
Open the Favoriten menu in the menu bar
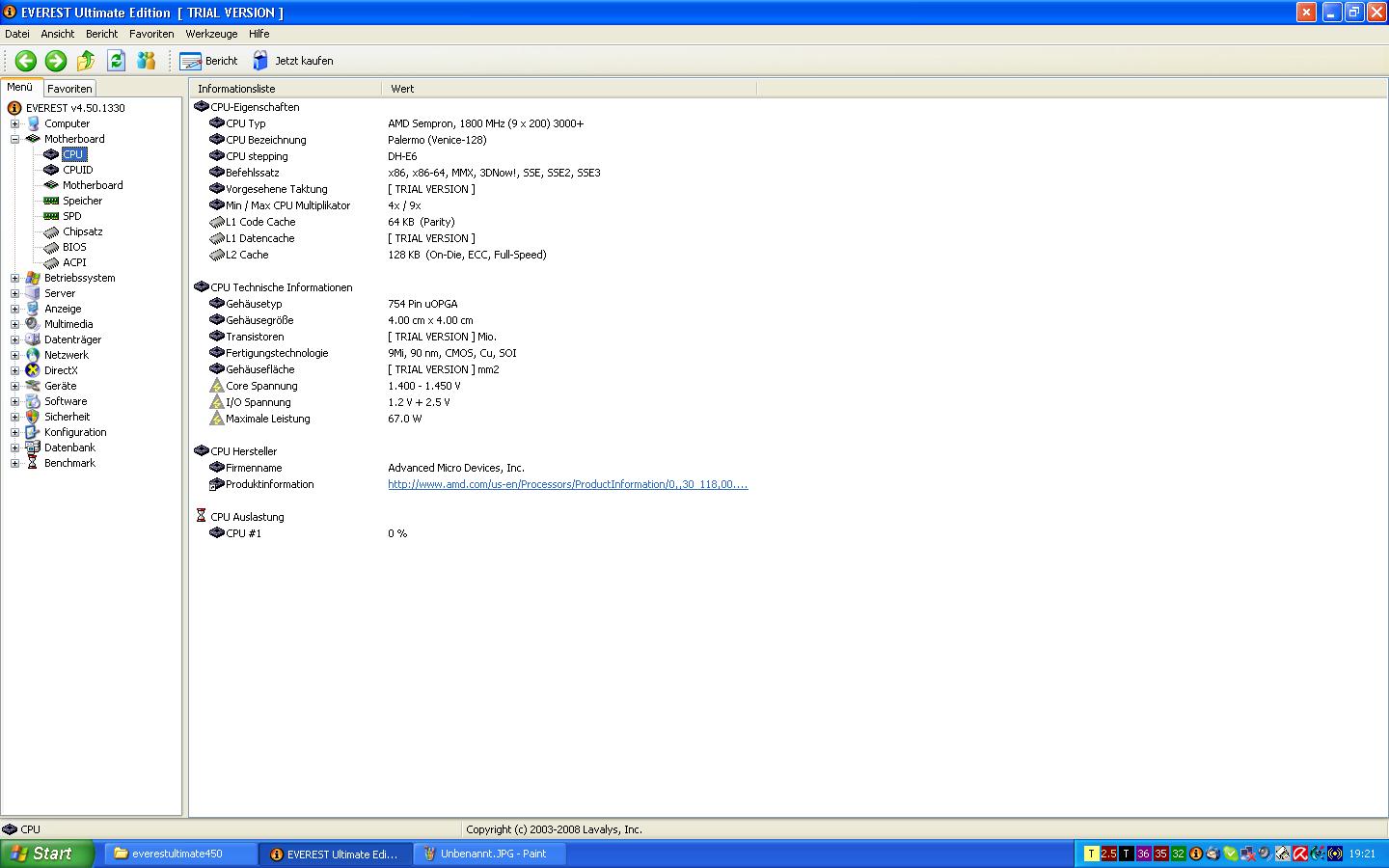coord(152,34)
